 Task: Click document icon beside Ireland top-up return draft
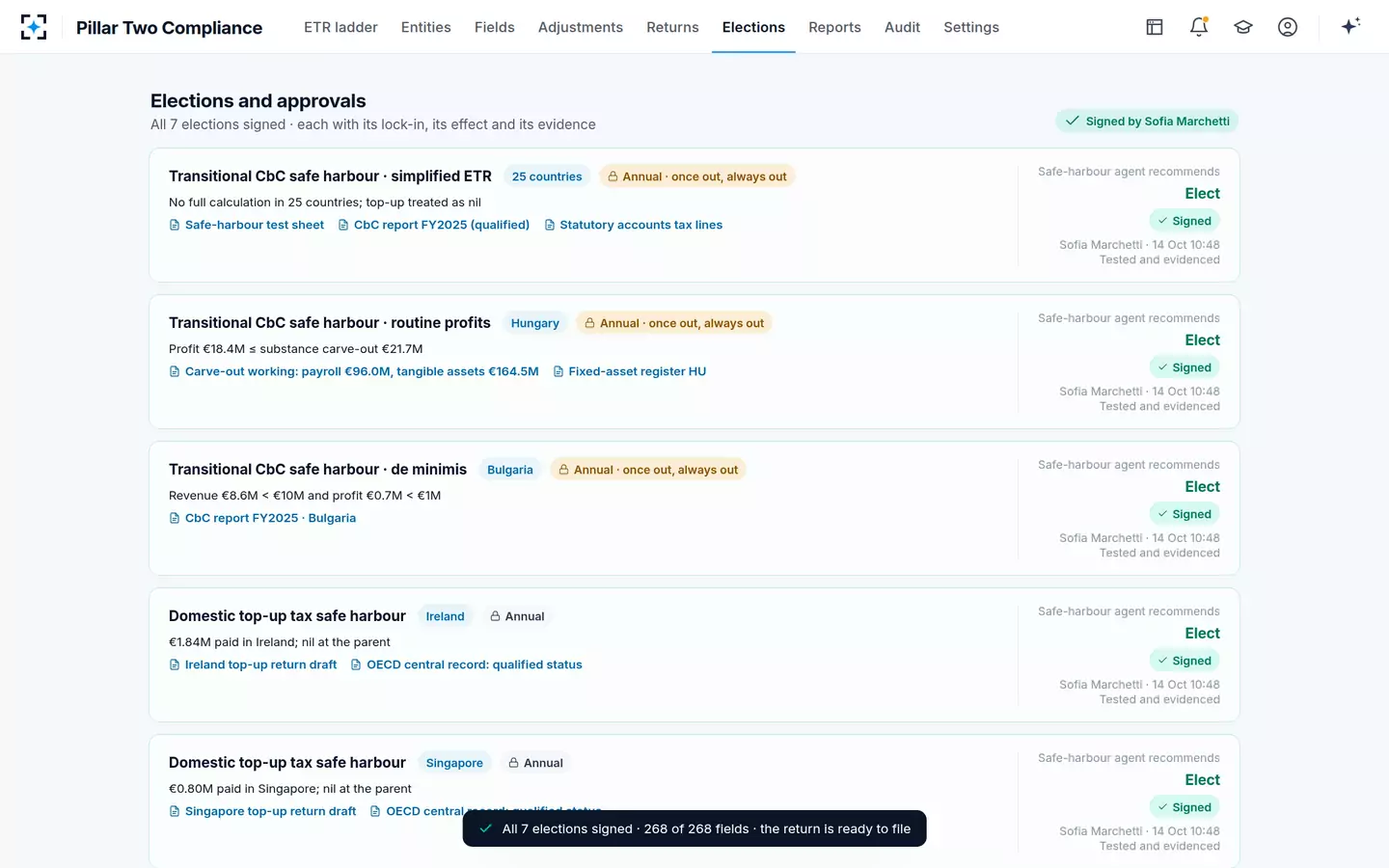point(175,665)
